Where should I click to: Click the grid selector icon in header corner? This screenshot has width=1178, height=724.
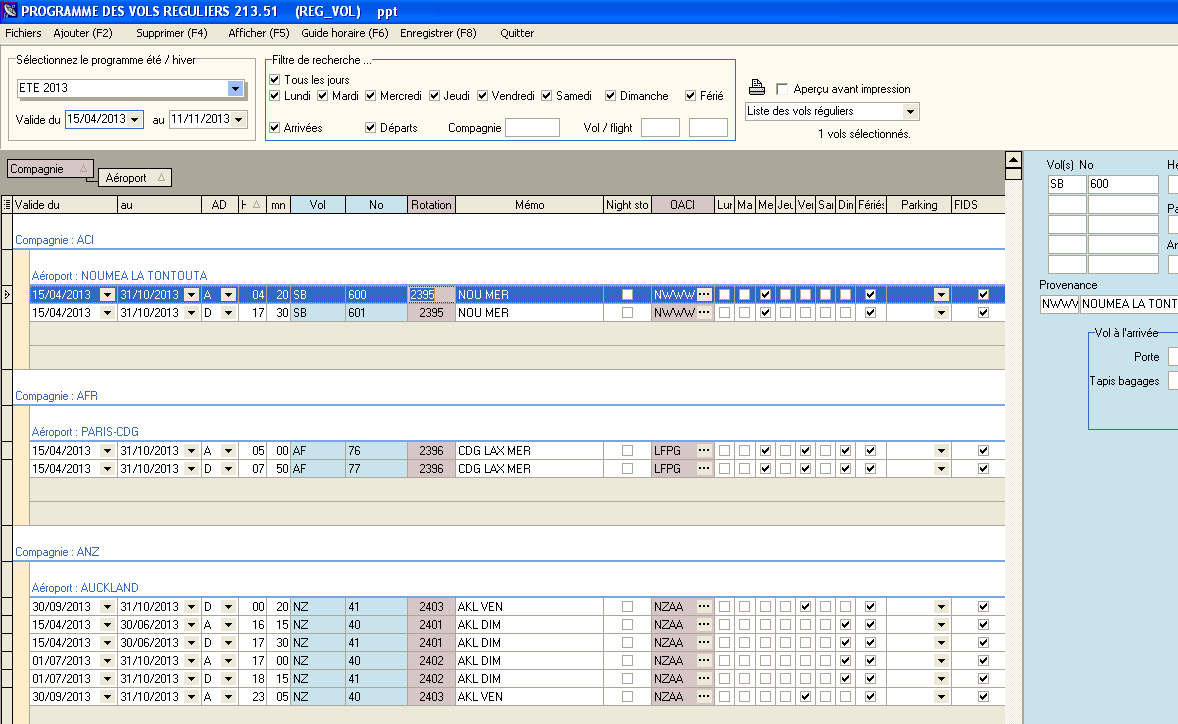7,205
